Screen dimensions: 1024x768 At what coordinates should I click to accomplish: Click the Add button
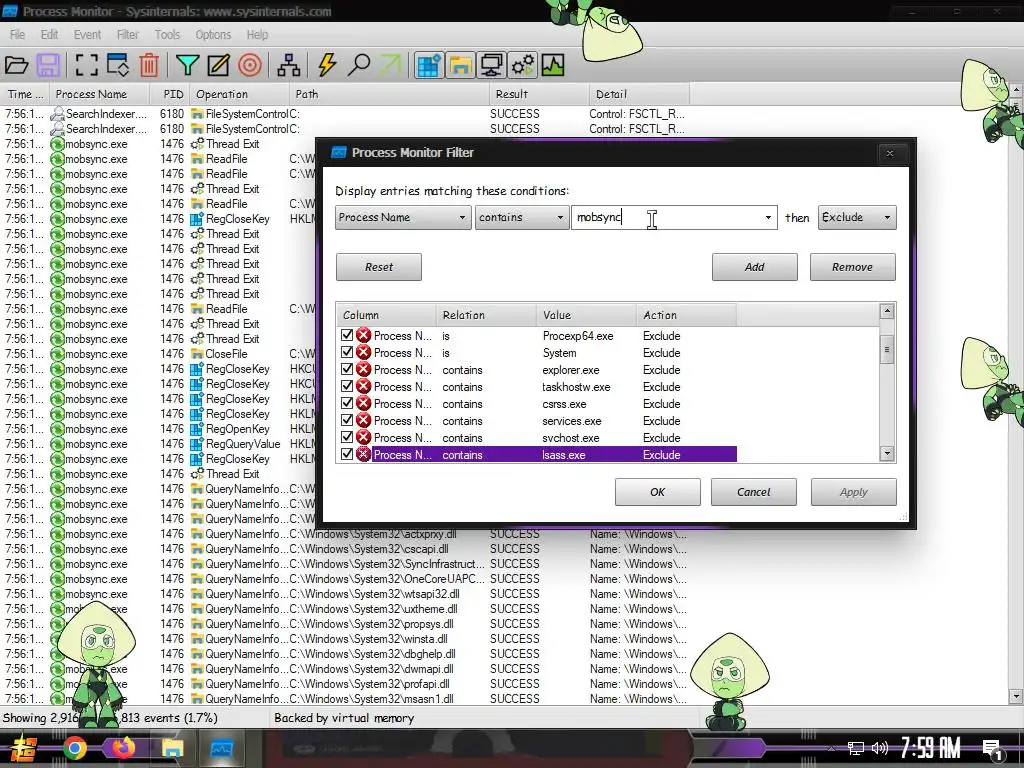click(x=754, y=267)
